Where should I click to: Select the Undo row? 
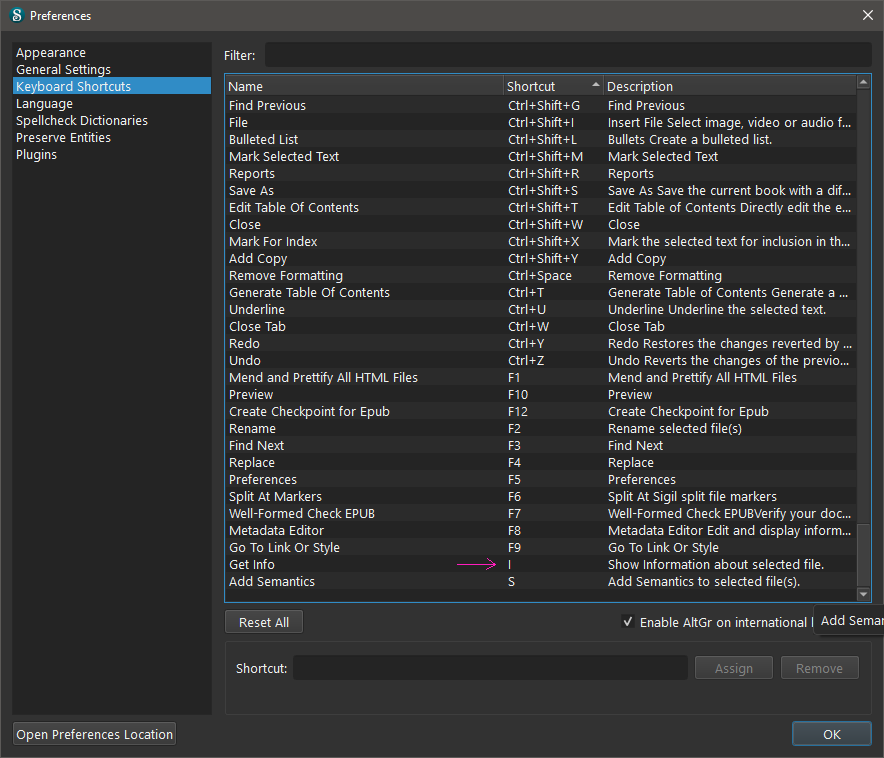[541, 360]
